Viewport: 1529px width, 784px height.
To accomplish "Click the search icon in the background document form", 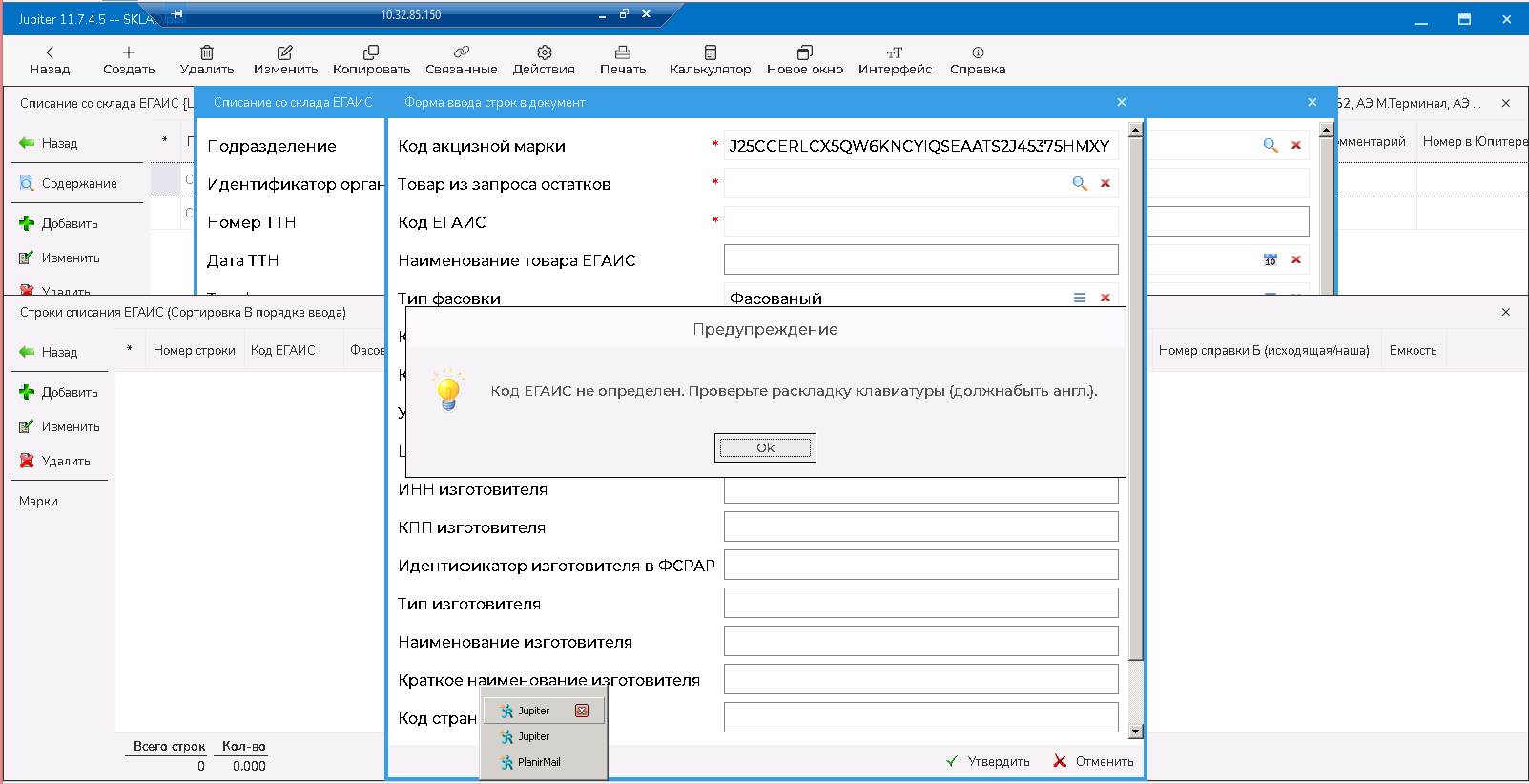I will 1271,145.
